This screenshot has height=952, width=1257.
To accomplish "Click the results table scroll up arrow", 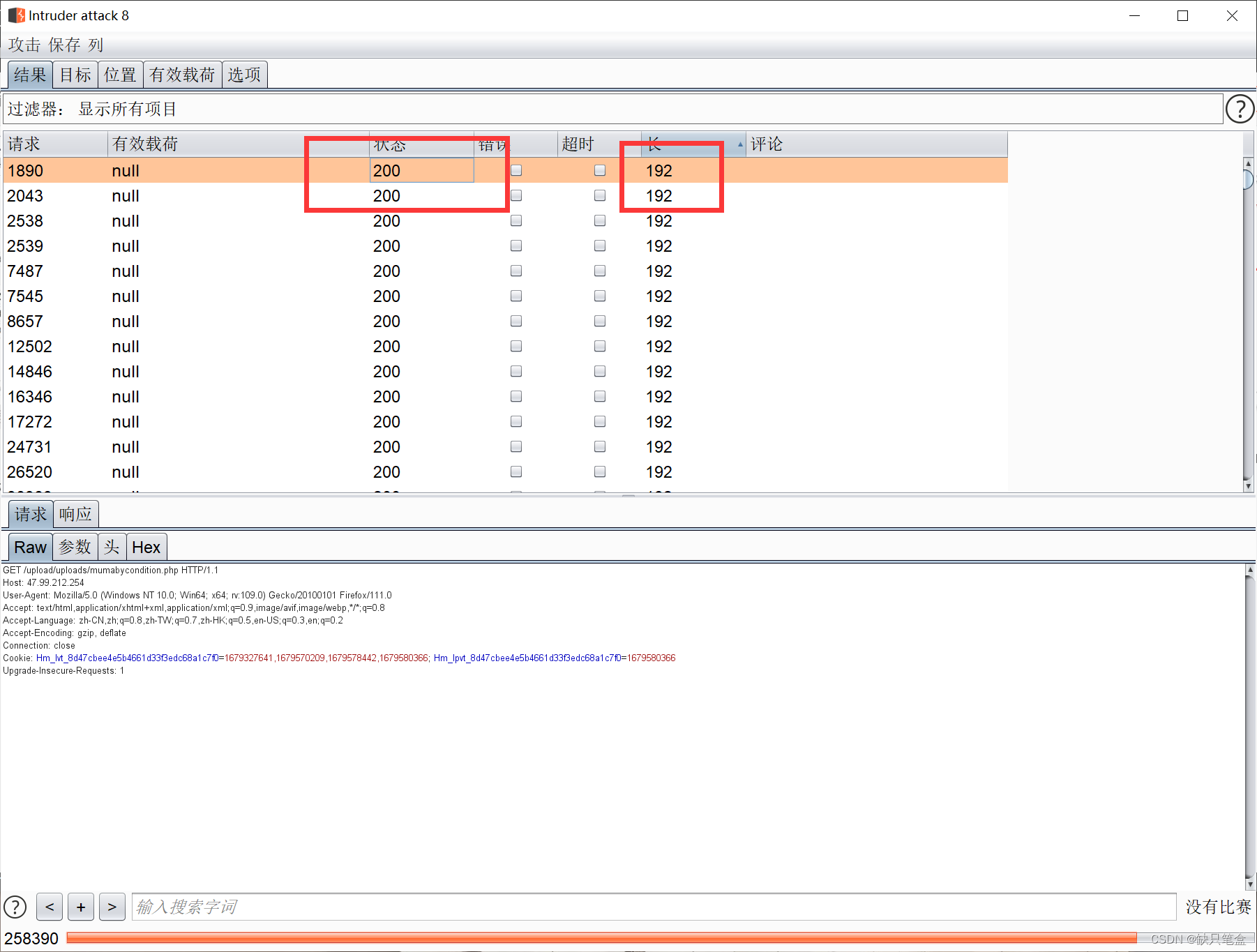I will point(1249,163).
